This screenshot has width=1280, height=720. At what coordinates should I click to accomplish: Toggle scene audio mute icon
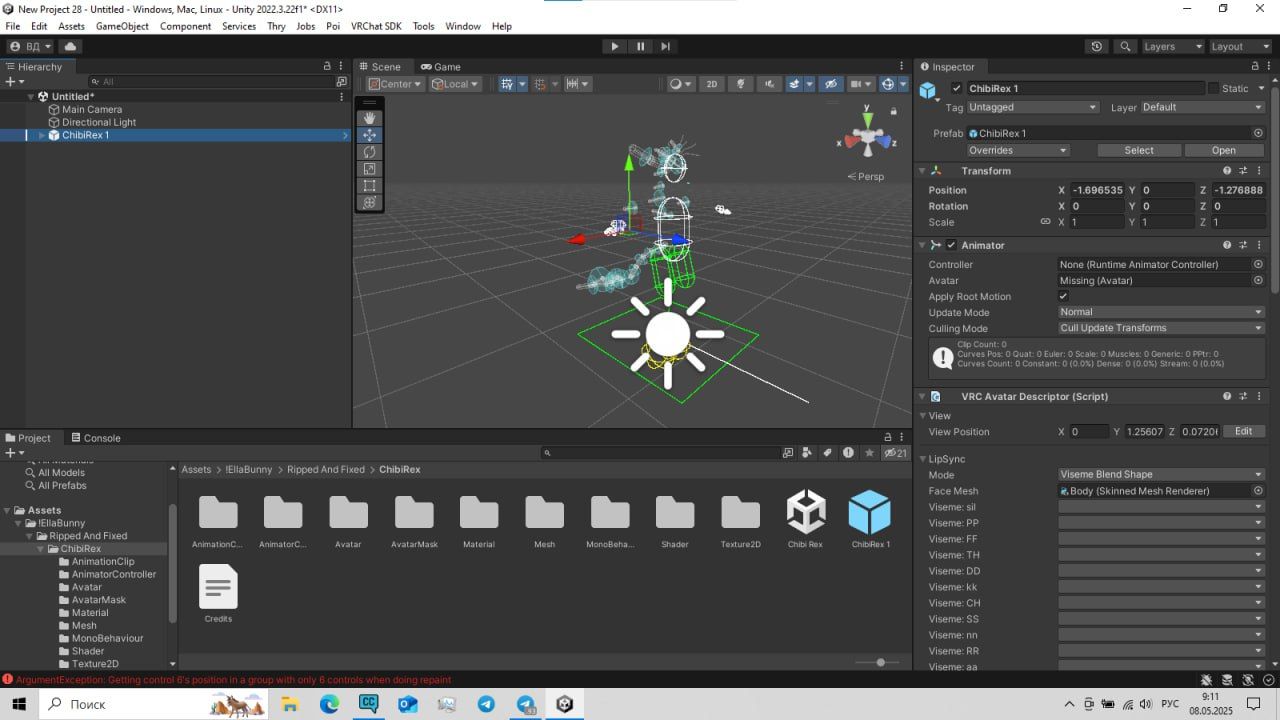[x=769, y=84]
